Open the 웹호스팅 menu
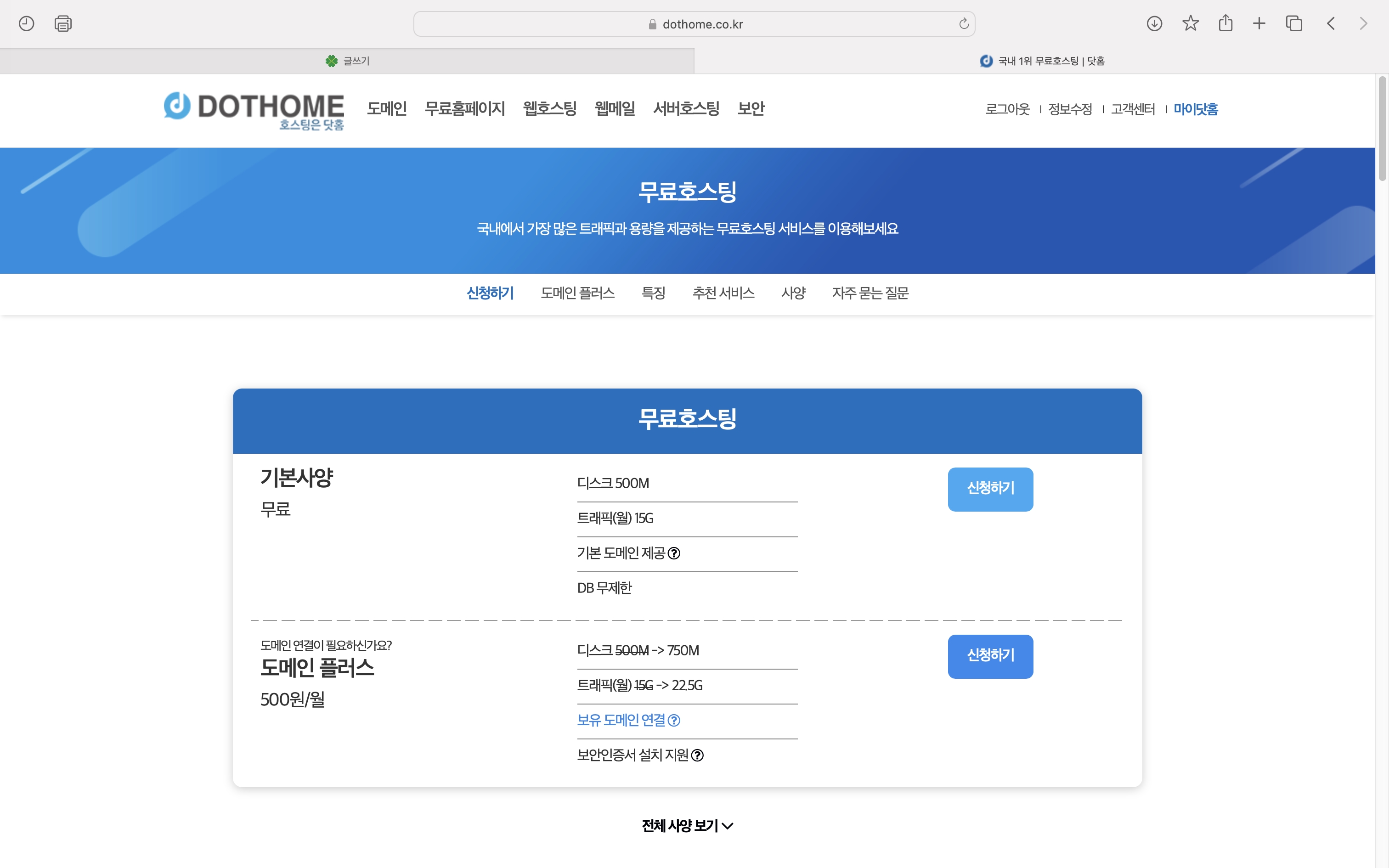This screenshot has height=868, width=1389. click(x=549, y=108)
